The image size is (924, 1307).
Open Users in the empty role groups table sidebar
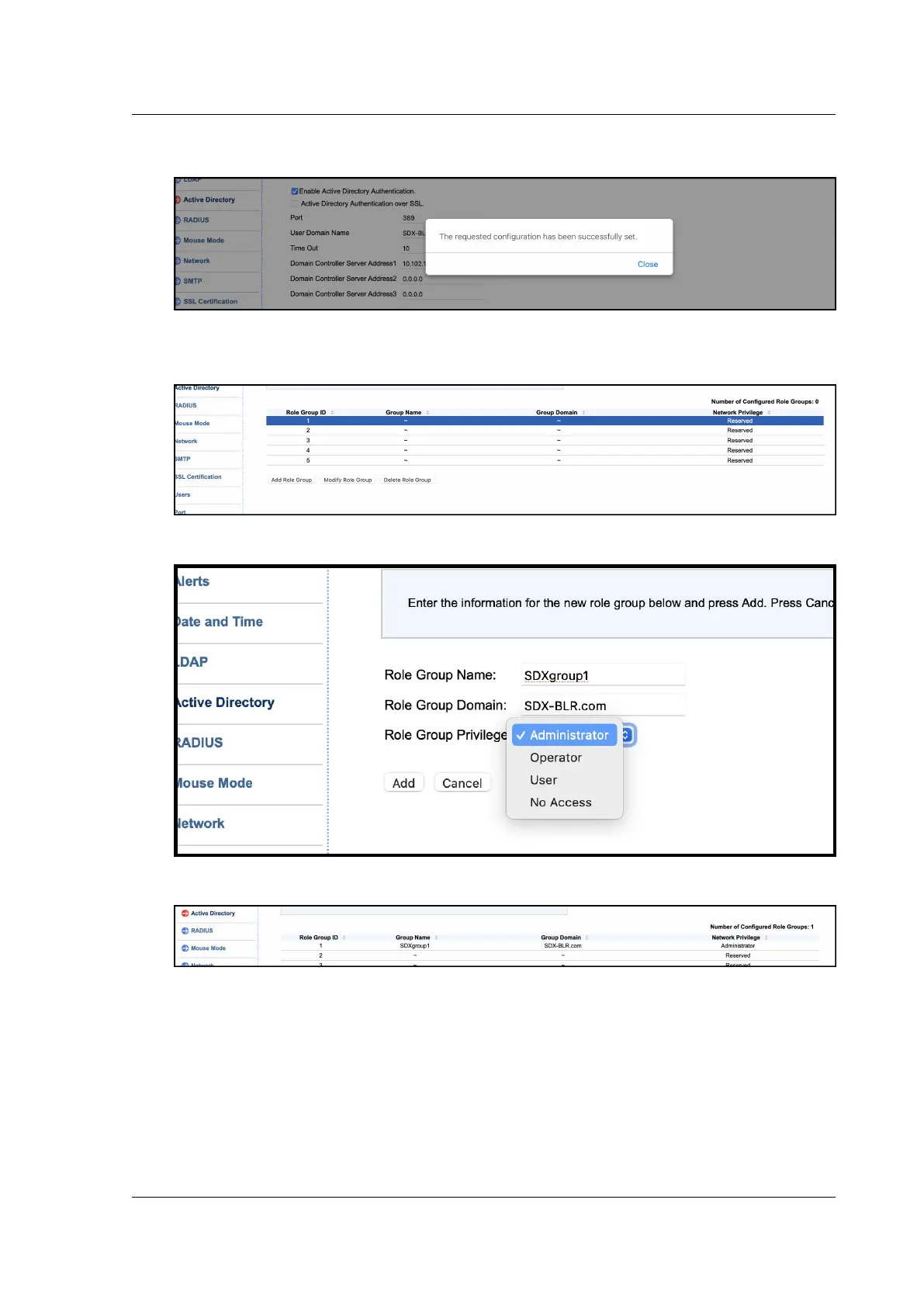tap(183, 494)
